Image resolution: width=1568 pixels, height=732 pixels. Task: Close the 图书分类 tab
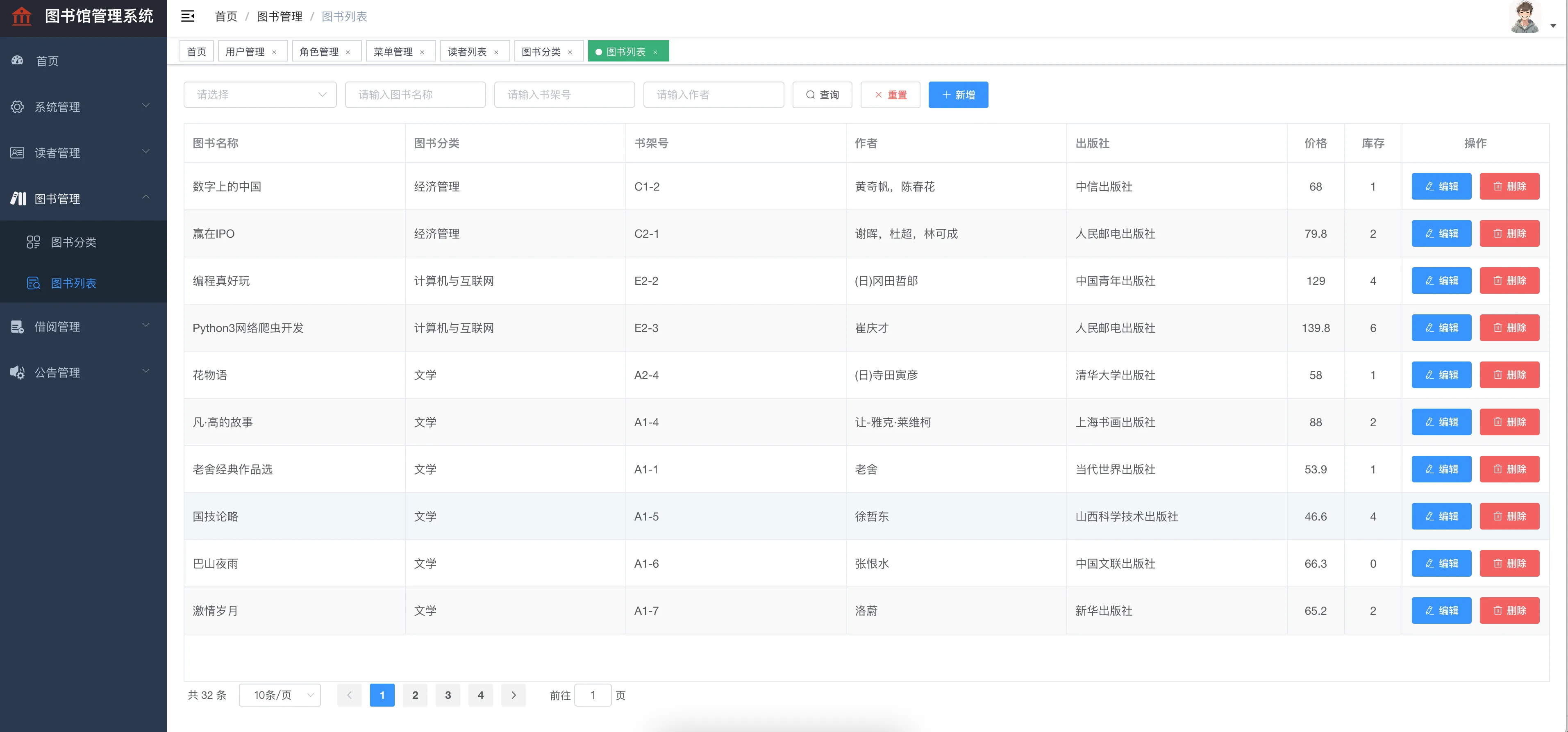click(570, 52)
